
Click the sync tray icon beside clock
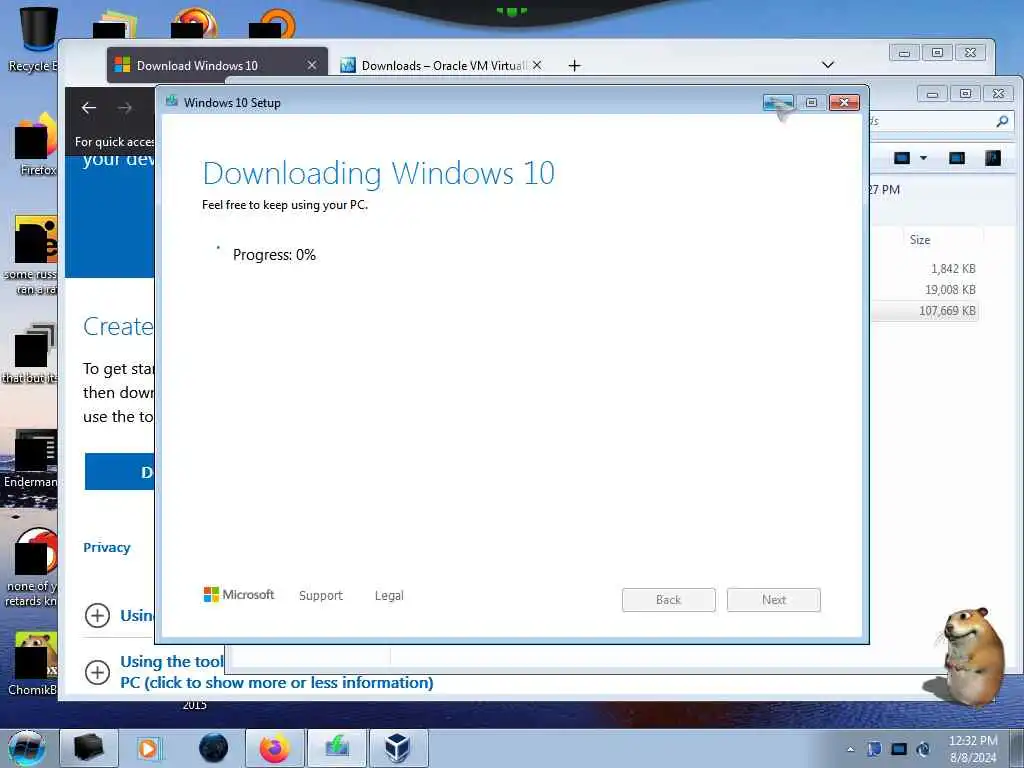(x=923, y=749)
